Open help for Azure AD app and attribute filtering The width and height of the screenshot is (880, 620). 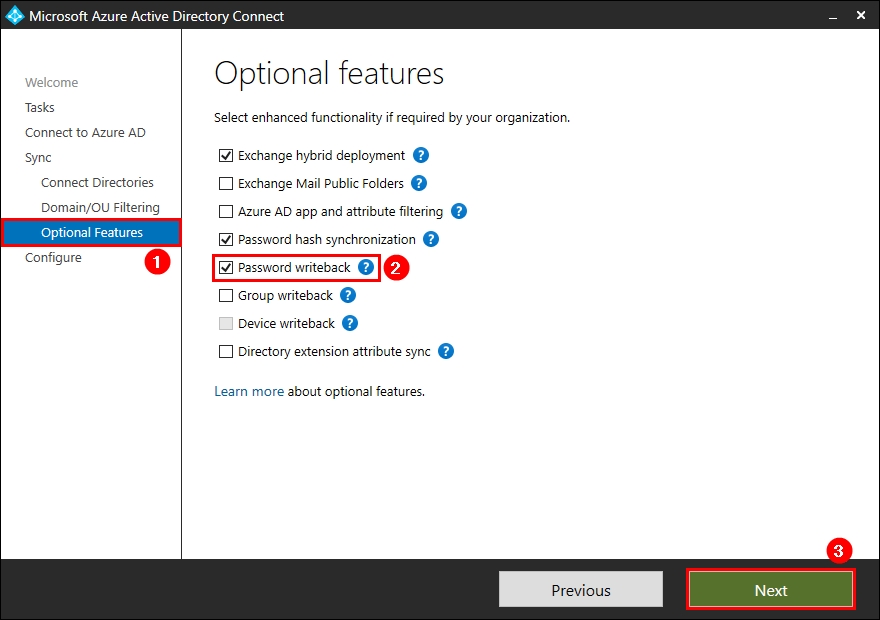(x=459, y=211)
